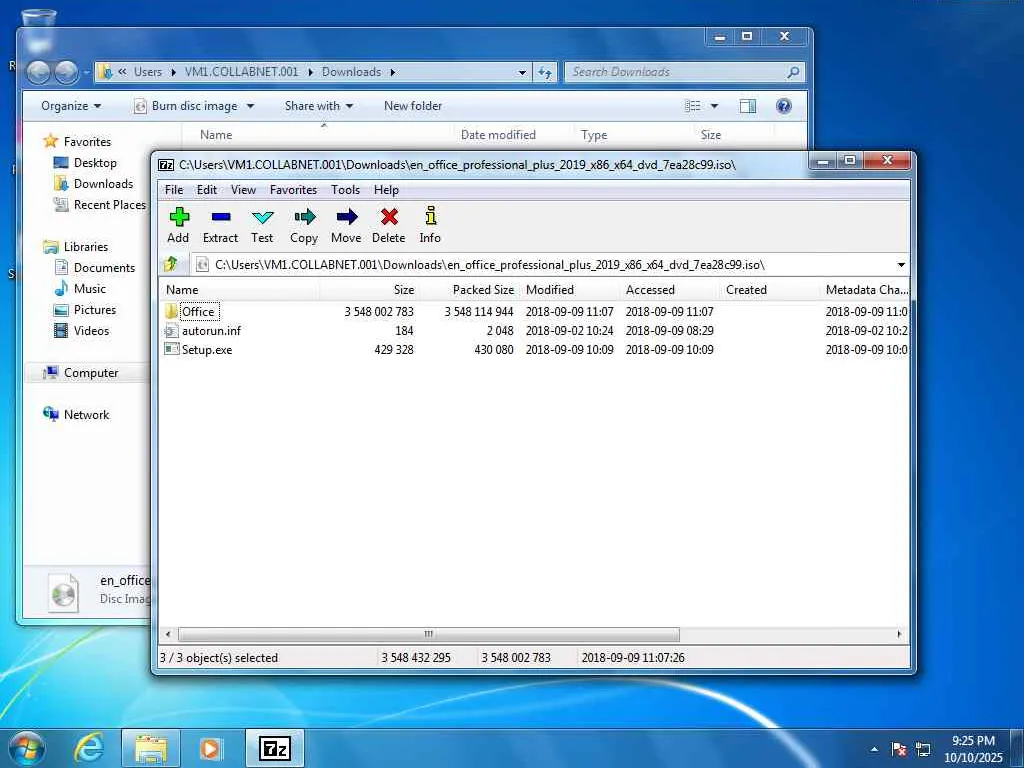Click the search magnifier in Explorer
Viewport: 1024px width, 768px height.
tap(793, 72)
